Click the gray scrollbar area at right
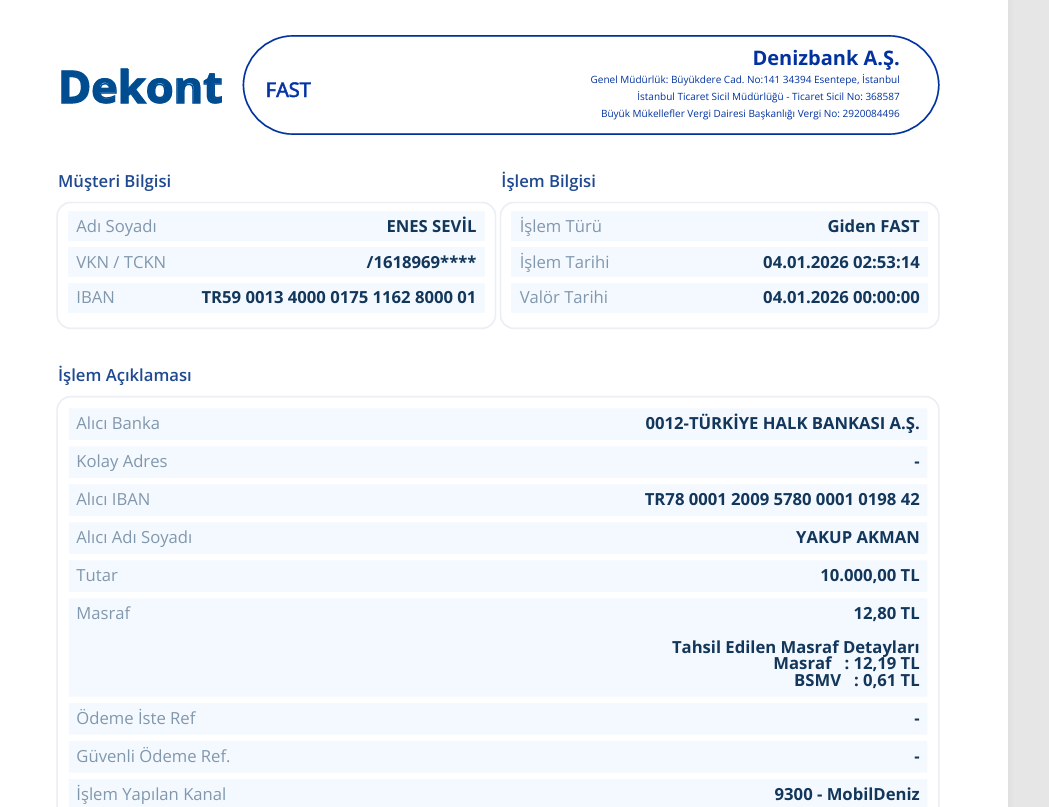 (x=1028, y=404)
